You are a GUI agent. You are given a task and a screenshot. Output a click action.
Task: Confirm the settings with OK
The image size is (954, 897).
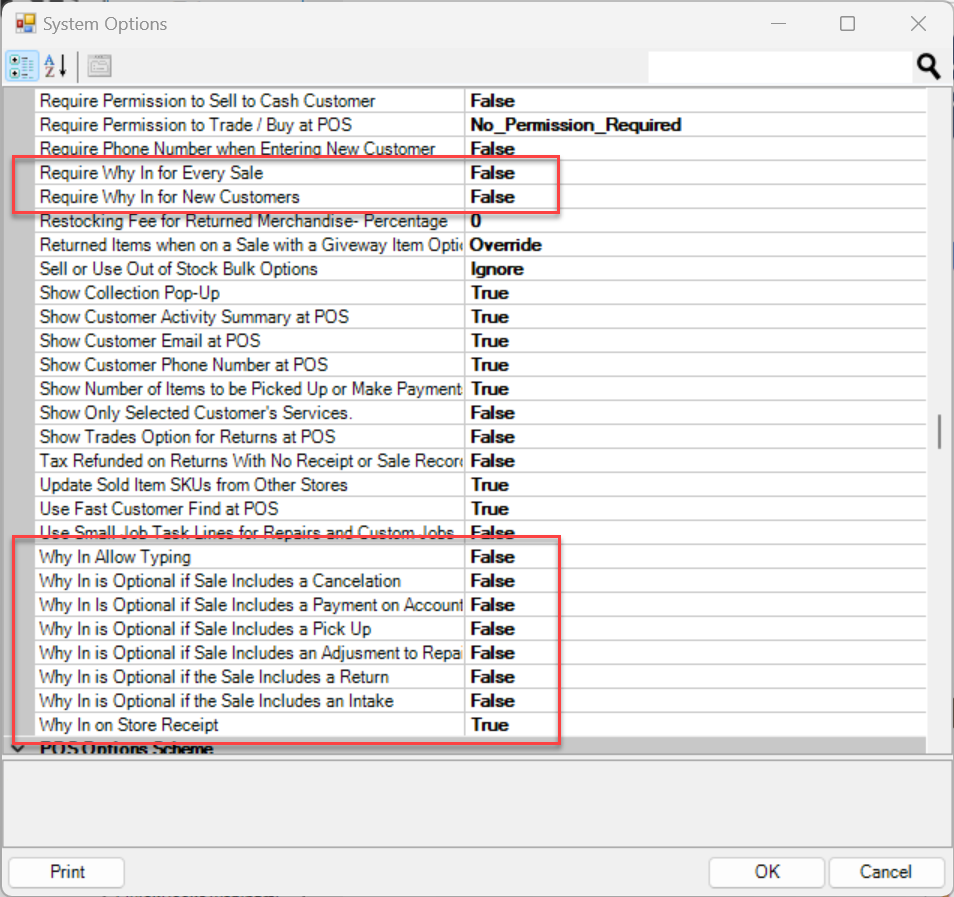(767, 872)
